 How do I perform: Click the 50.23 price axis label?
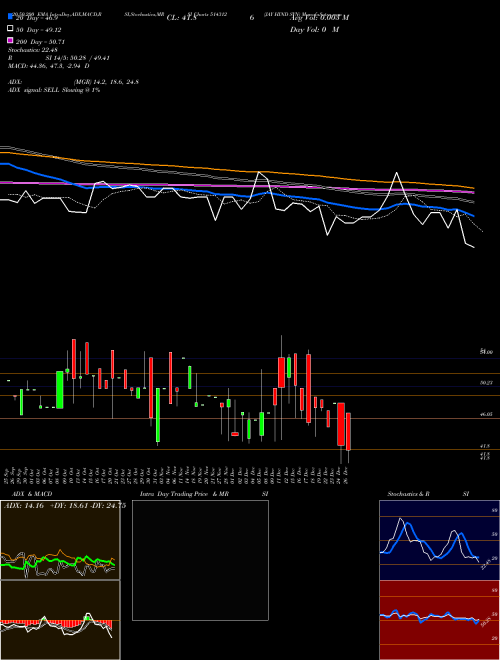coord(487,383)
